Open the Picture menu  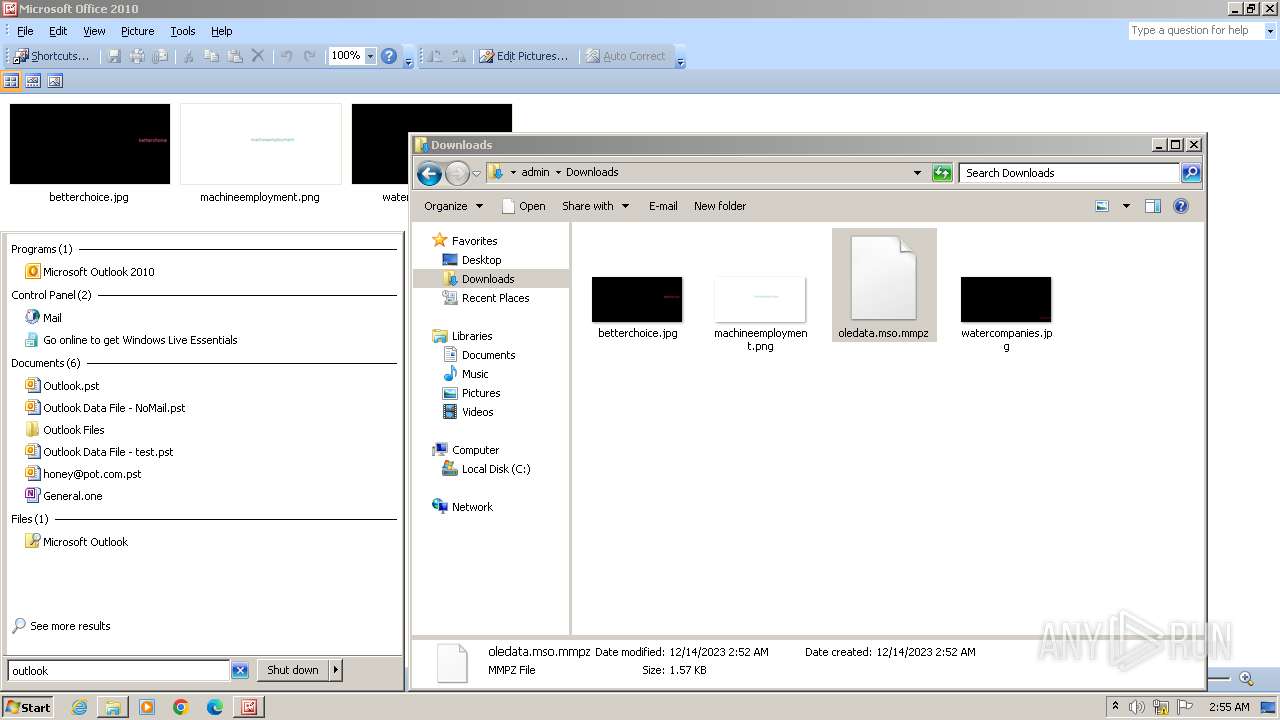137,31
